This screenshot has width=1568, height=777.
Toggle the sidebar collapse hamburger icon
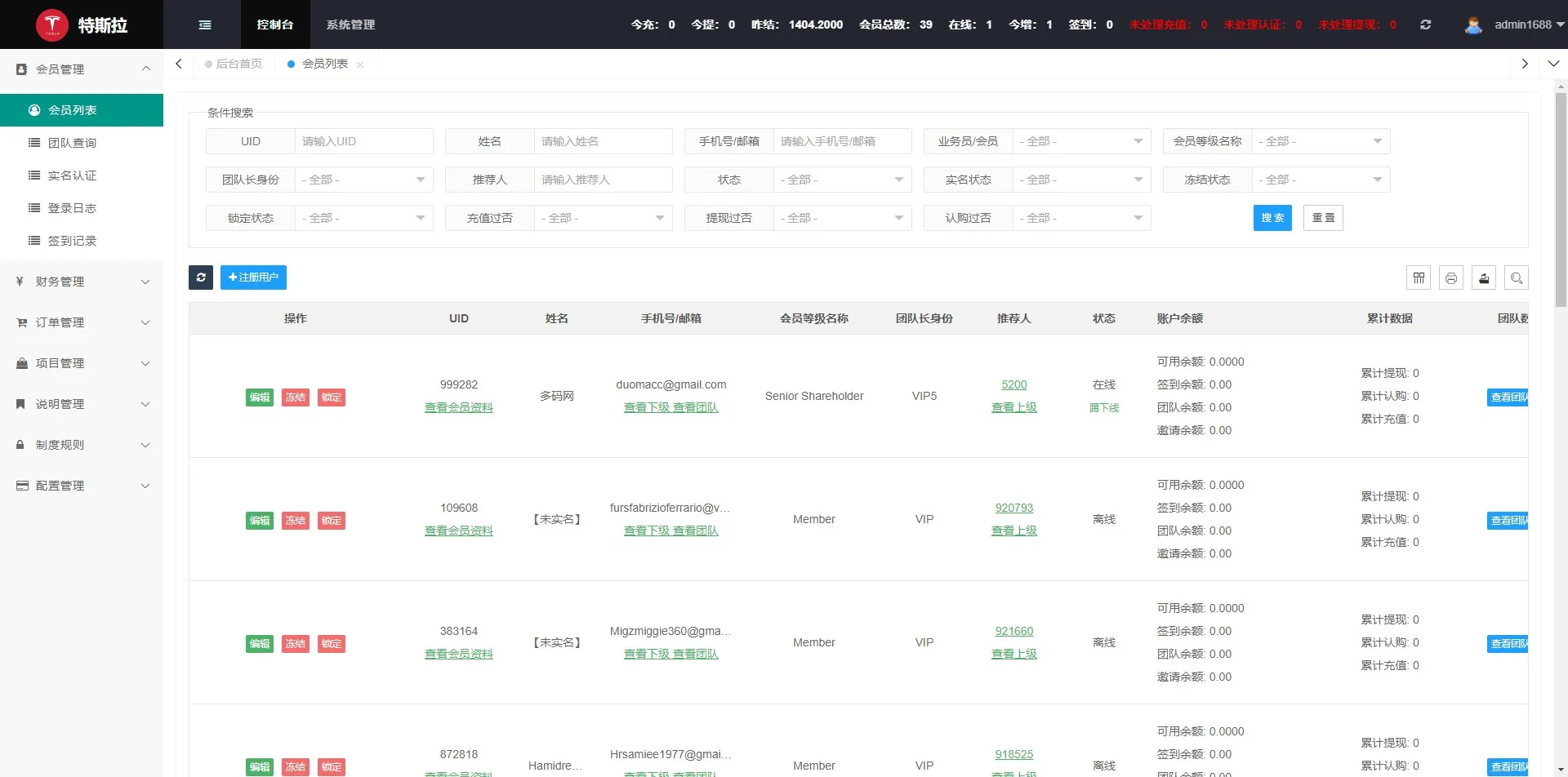(x=205, y=24)
